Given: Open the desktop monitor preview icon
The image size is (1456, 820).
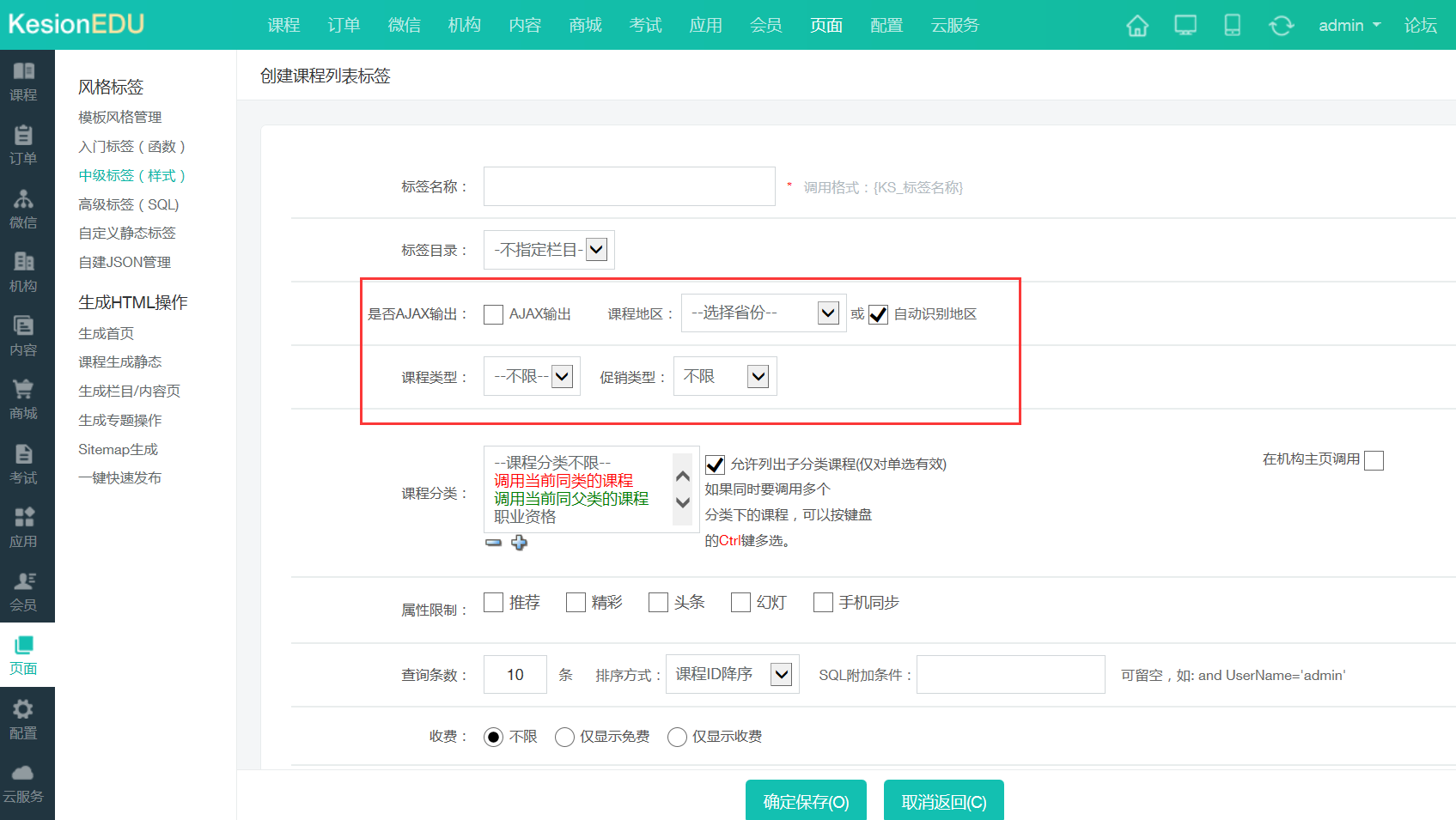Looking at the screenshot, I should coord(1185,26).
